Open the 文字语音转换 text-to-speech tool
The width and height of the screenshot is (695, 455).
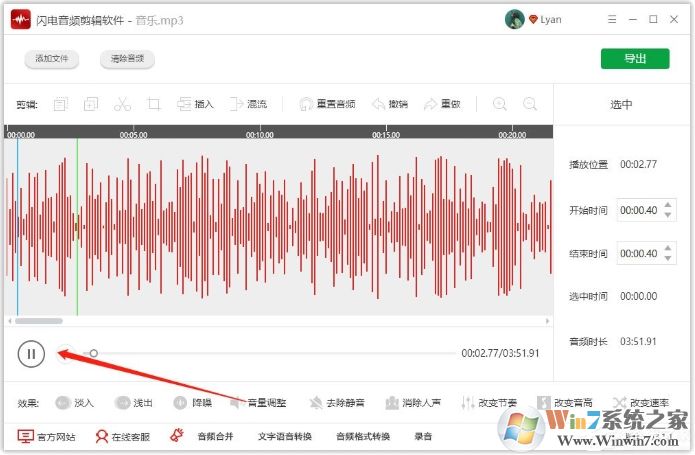(x=285, y=436)
